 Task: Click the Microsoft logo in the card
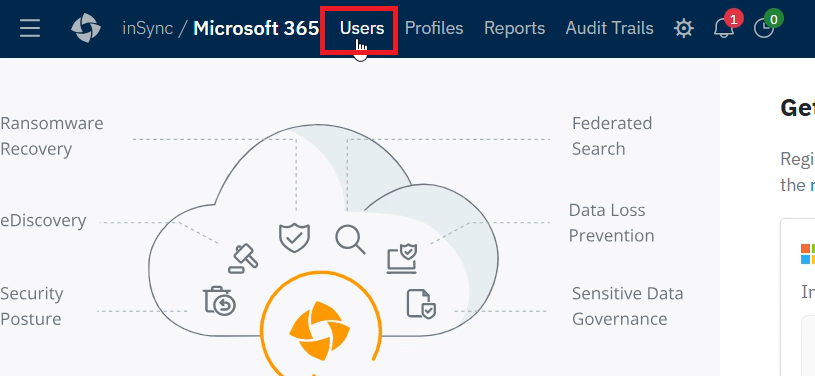click(x=808, y=254)
